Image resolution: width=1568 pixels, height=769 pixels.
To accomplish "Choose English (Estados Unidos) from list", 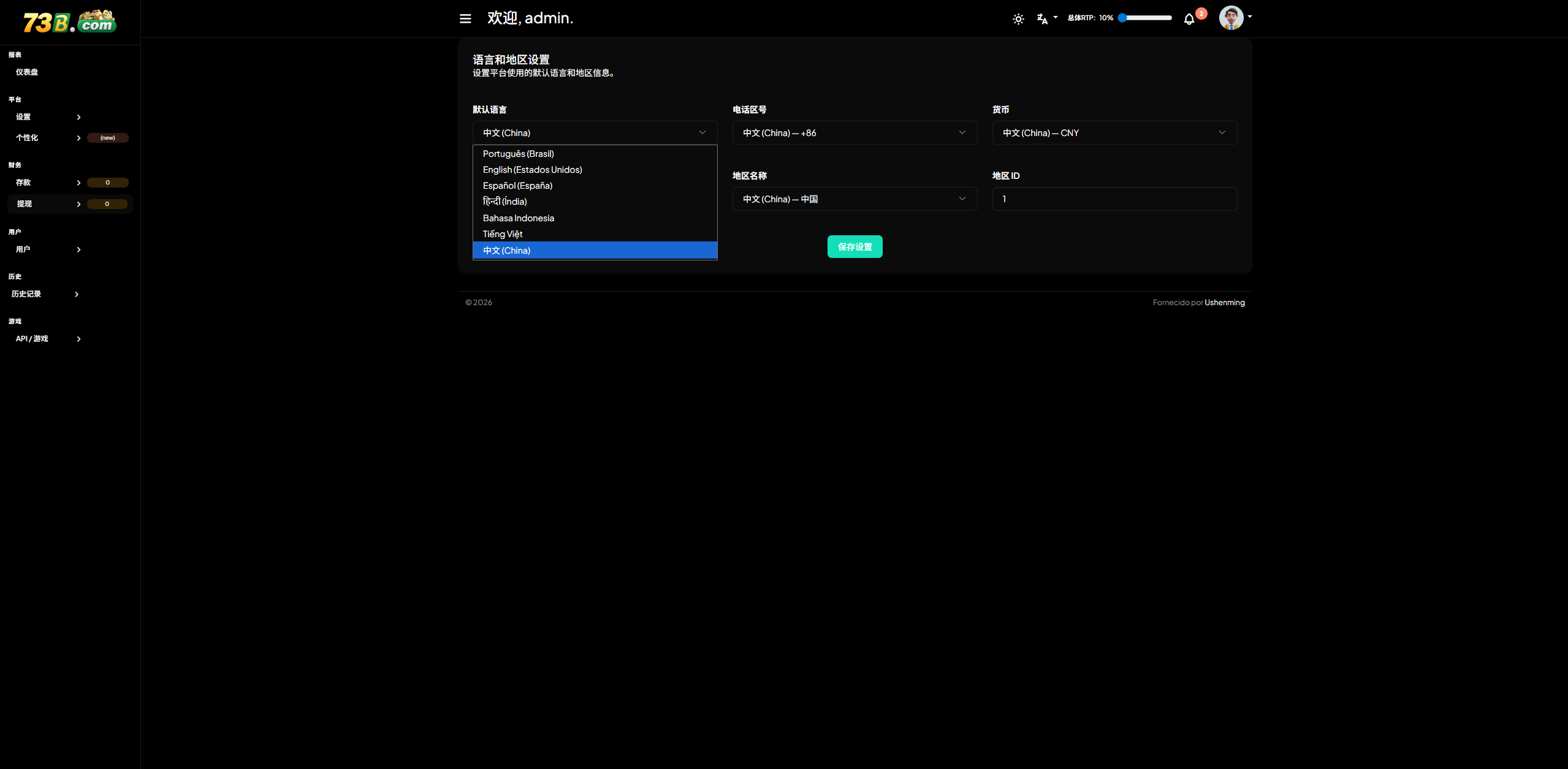I will (532, 170).
